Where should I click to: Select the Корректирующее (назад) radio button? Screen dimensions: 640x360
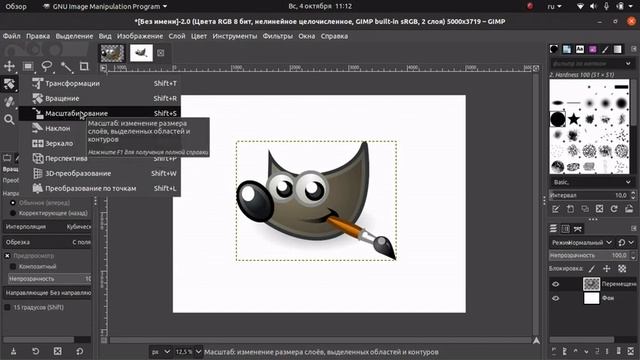[x=13, y=213]
